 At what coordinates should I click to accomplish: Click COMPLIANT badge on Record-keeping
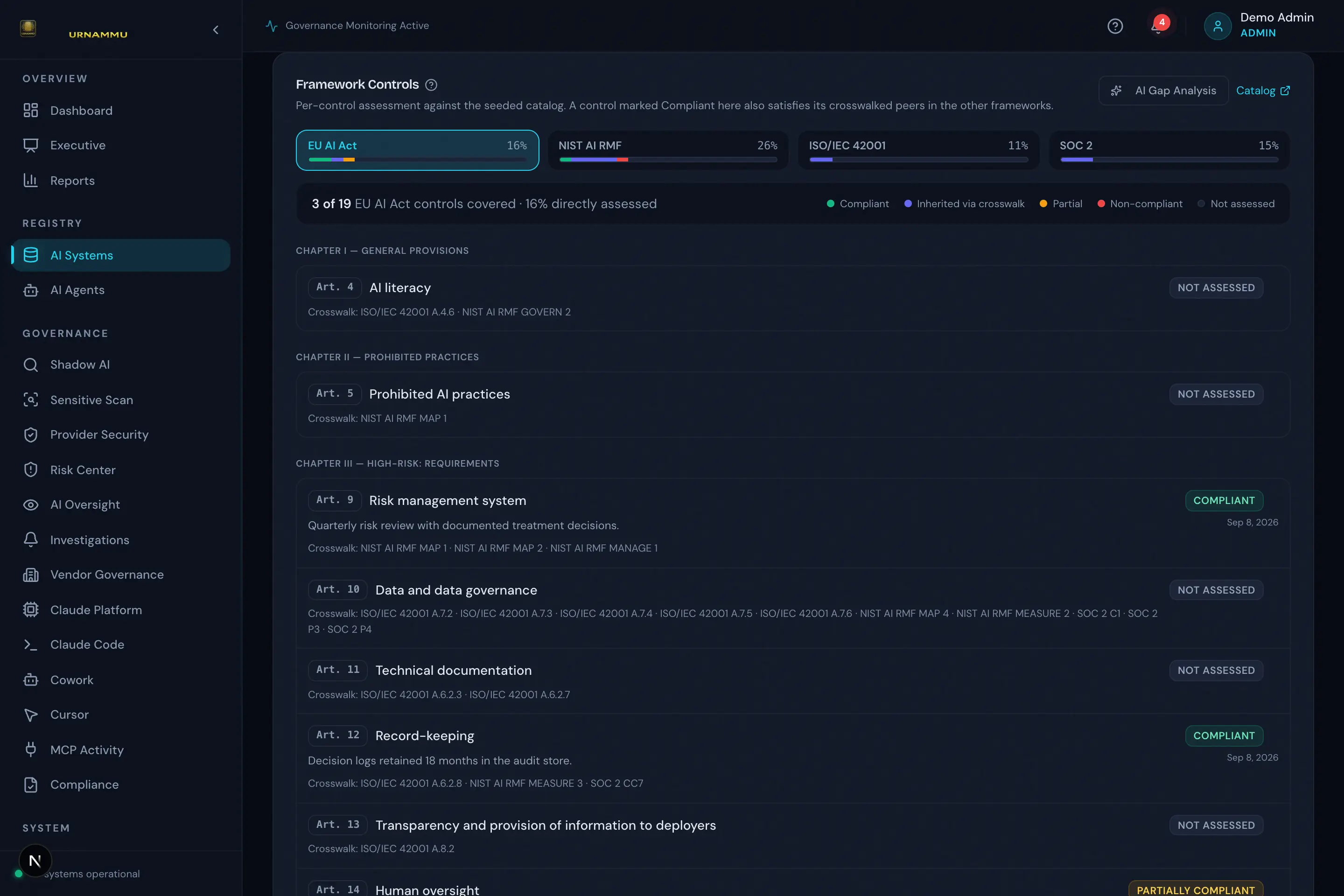tap(1224, 736)
